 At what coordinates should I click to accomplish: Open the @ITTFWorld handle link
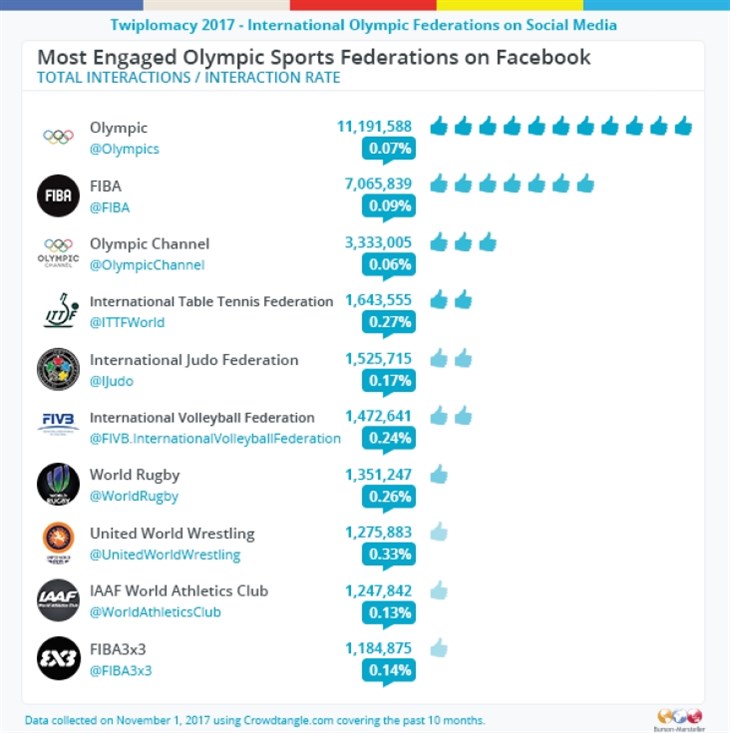[x=127, y=323]
